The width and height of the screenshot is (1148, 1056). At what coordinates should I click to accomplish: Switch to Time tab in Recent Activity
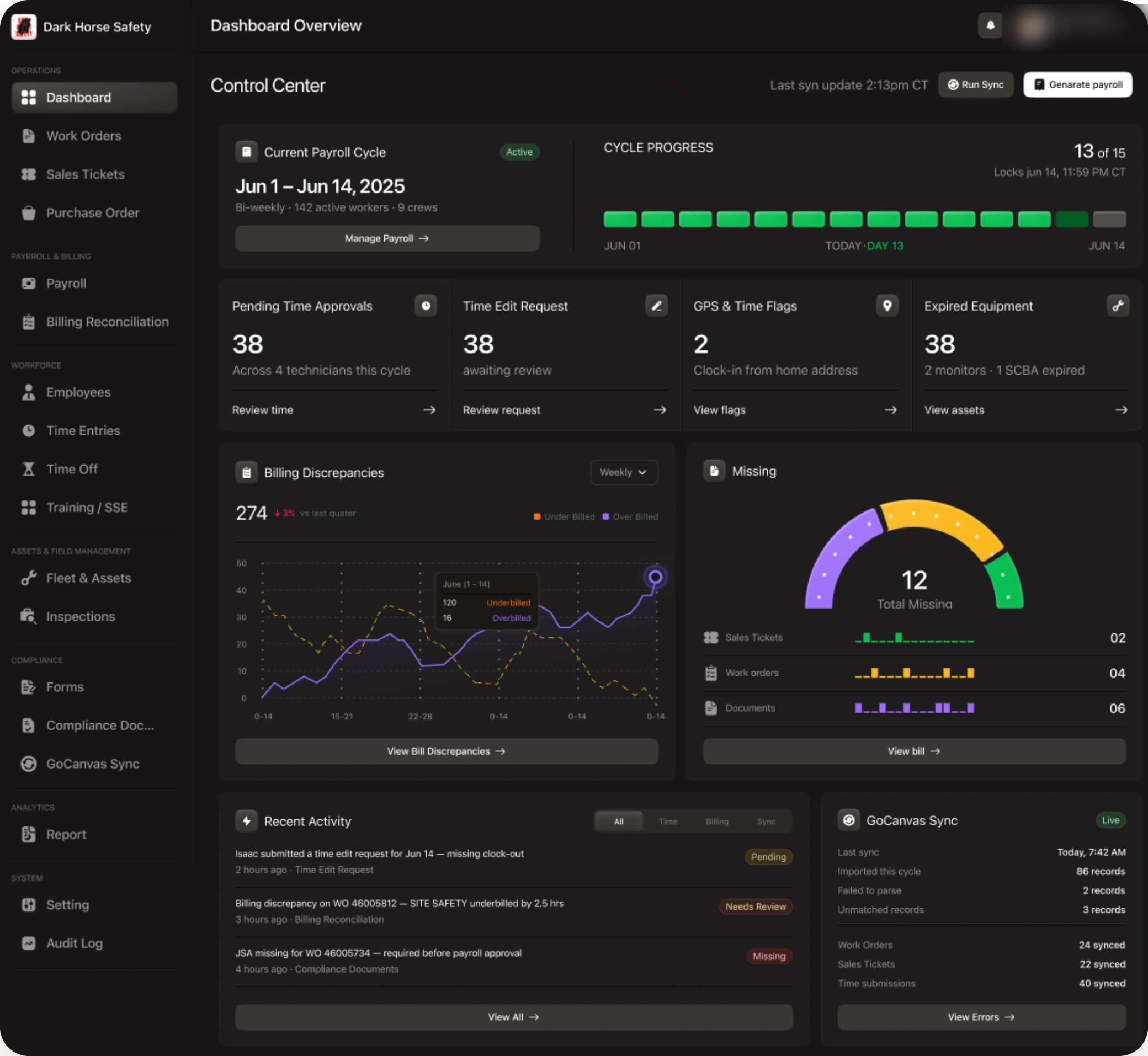pyautogui.click(x=668, y=821)
